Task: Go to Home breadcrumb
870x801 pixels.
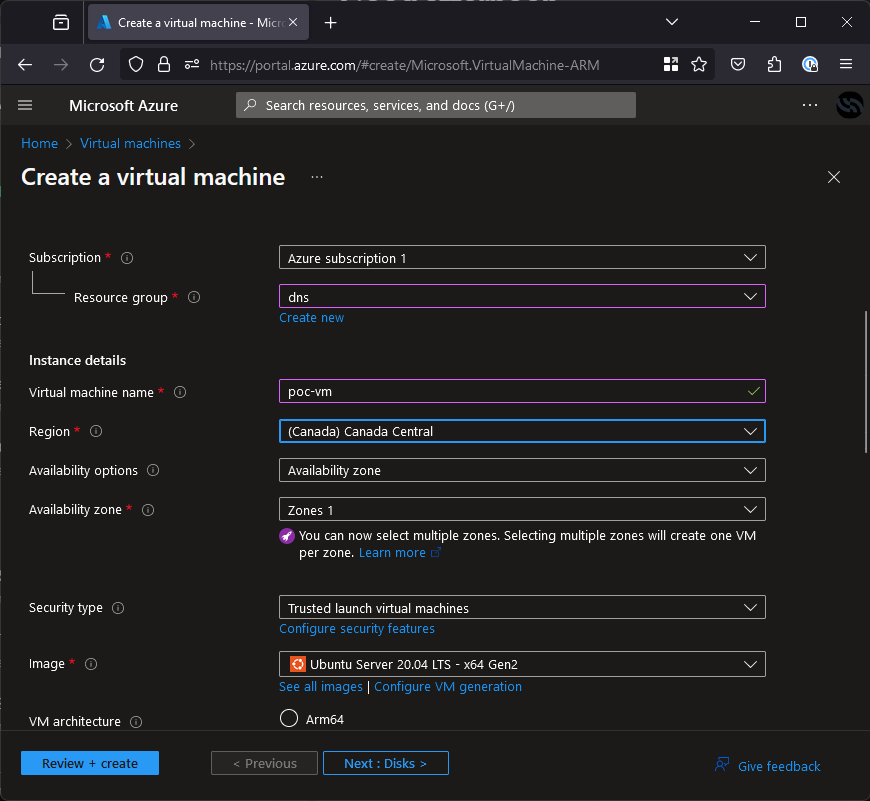Action: pyautogui.click(x=39, y=143)
